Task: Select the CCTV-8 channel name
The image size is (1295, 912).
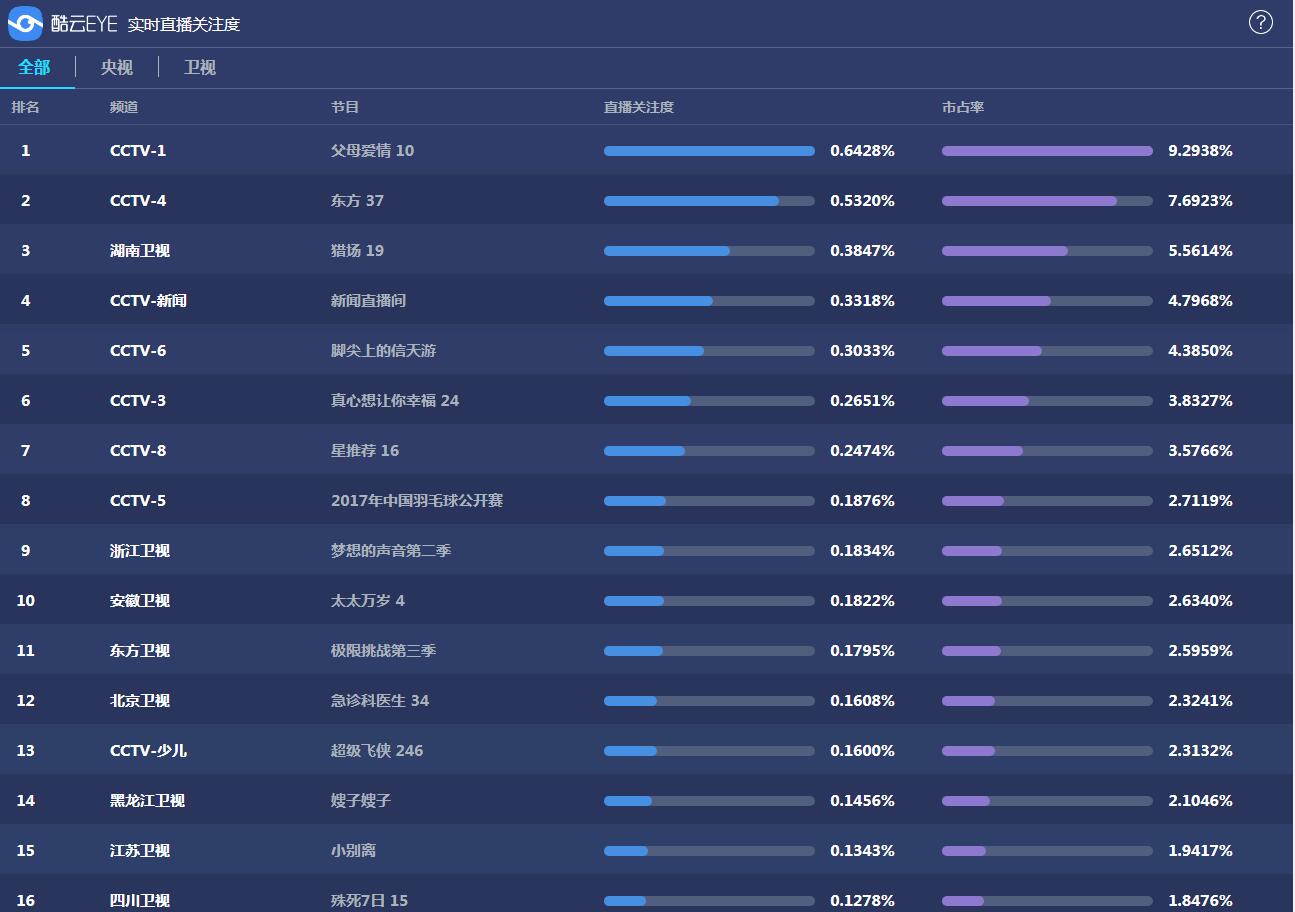Action: click(x=138, y=451)
